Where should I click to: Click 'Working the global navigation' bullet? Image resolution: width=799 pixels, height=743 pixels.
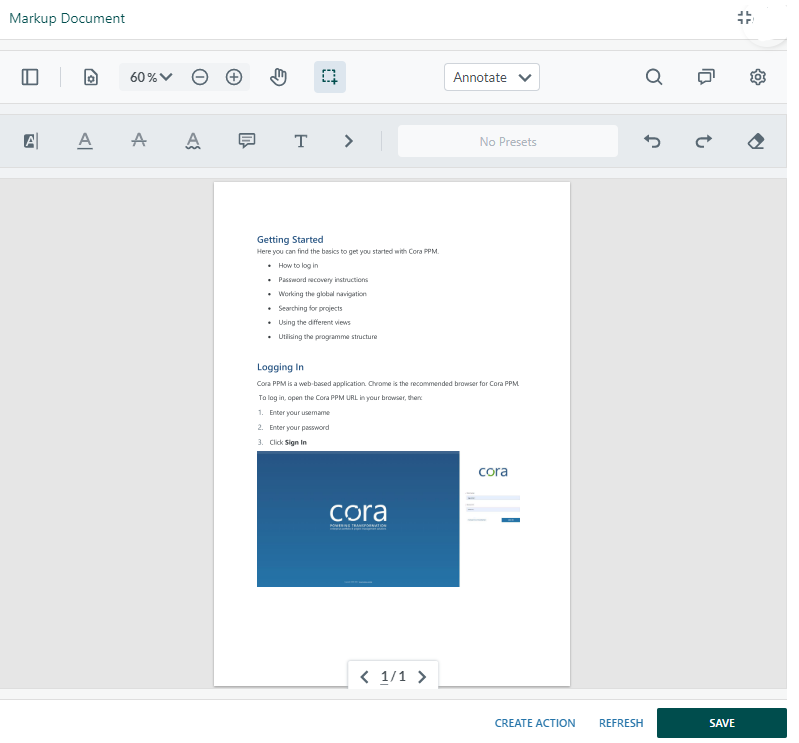(x=323, y=294)
